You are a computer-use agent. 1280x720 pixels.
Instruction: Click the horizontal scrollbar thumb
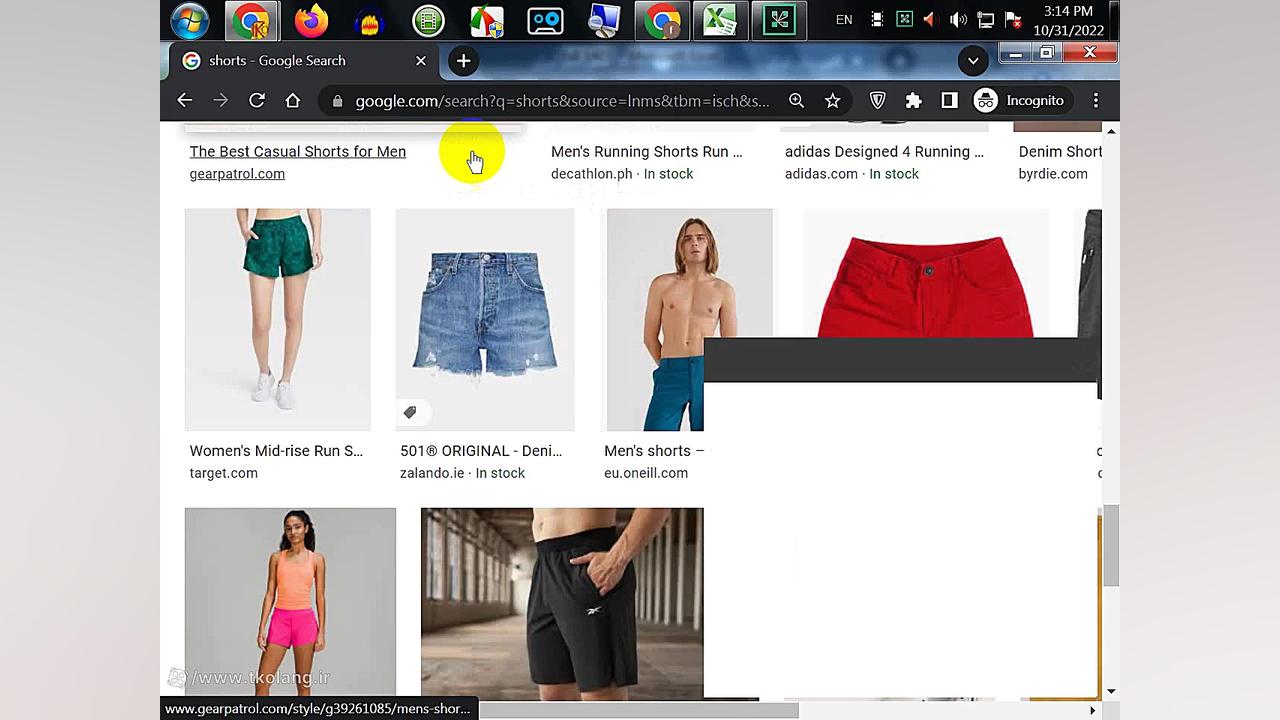coord(639,710)
